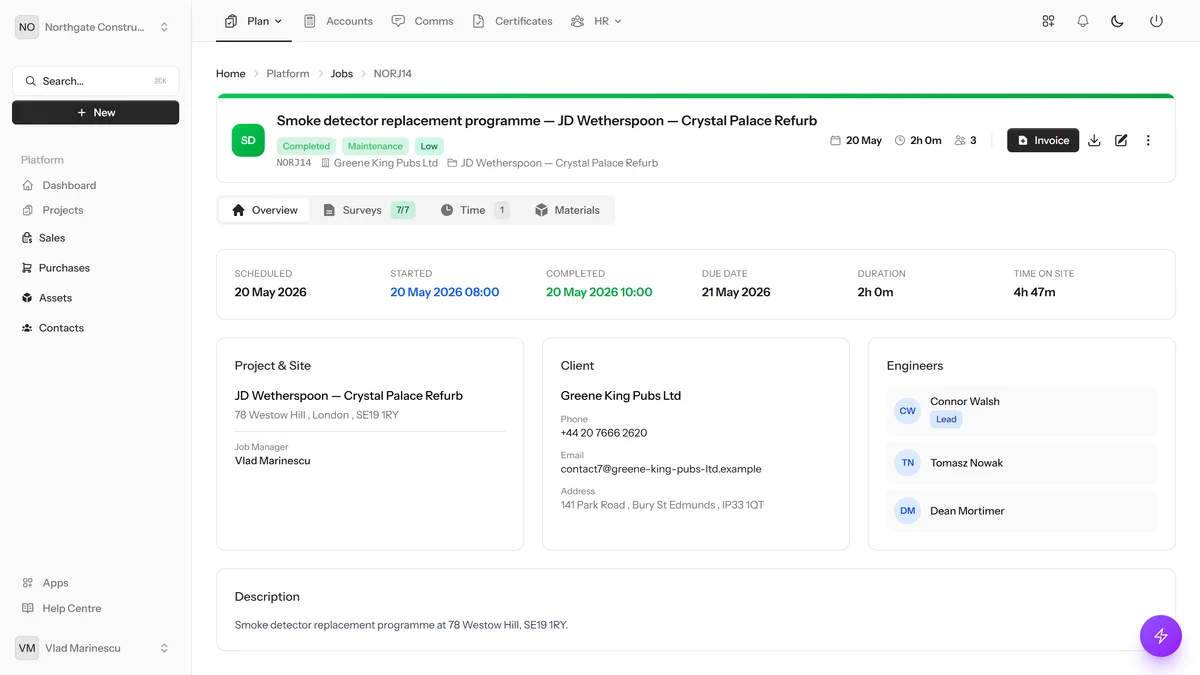The height and width of the screenshot is (675, 1200).
Task: Click the completed time 20 May 2026 10:00
Action: tap(599, 292)
